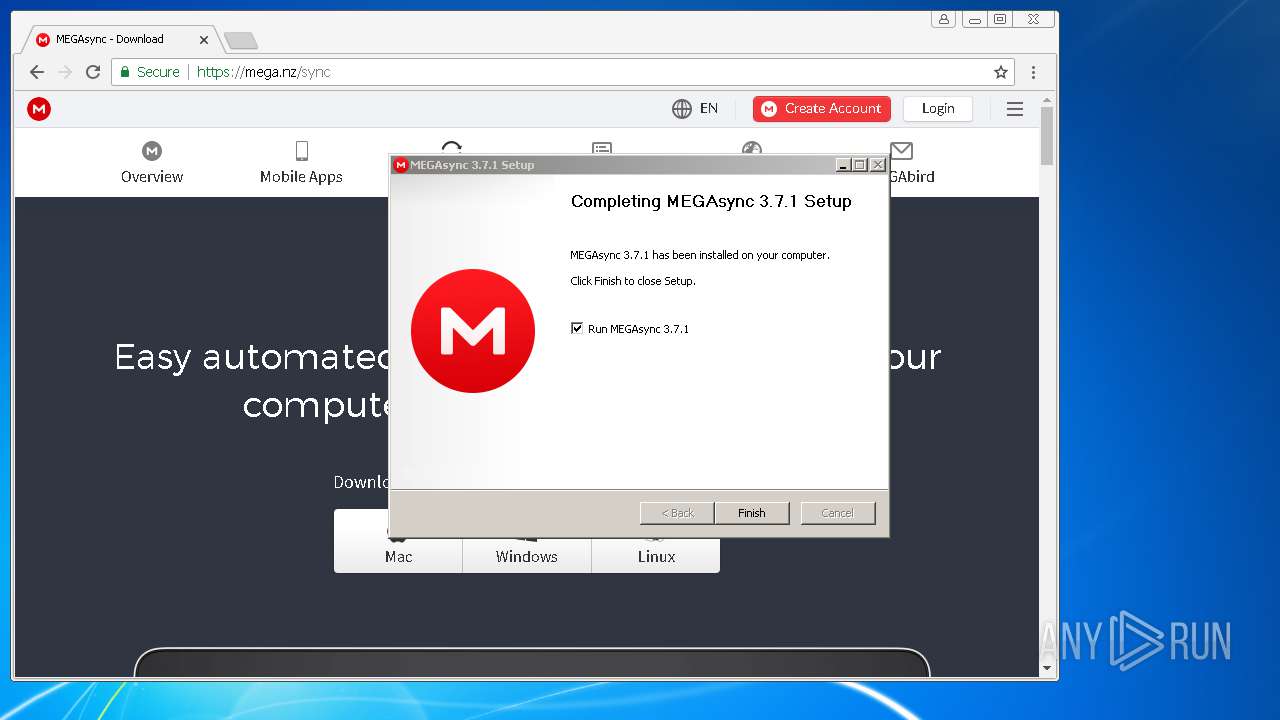Click the Login button
Viewport: 1280px width, 720px height.
click(x=938, y=109)
